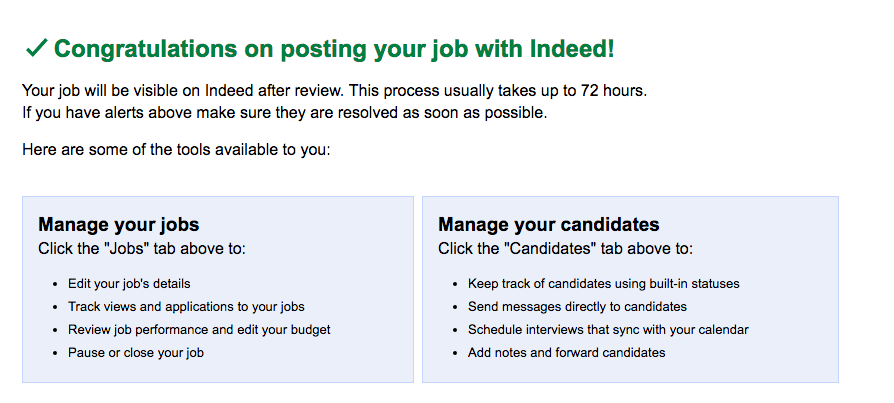Select Review job performance and edit your budget

click(x=199, y=329)
